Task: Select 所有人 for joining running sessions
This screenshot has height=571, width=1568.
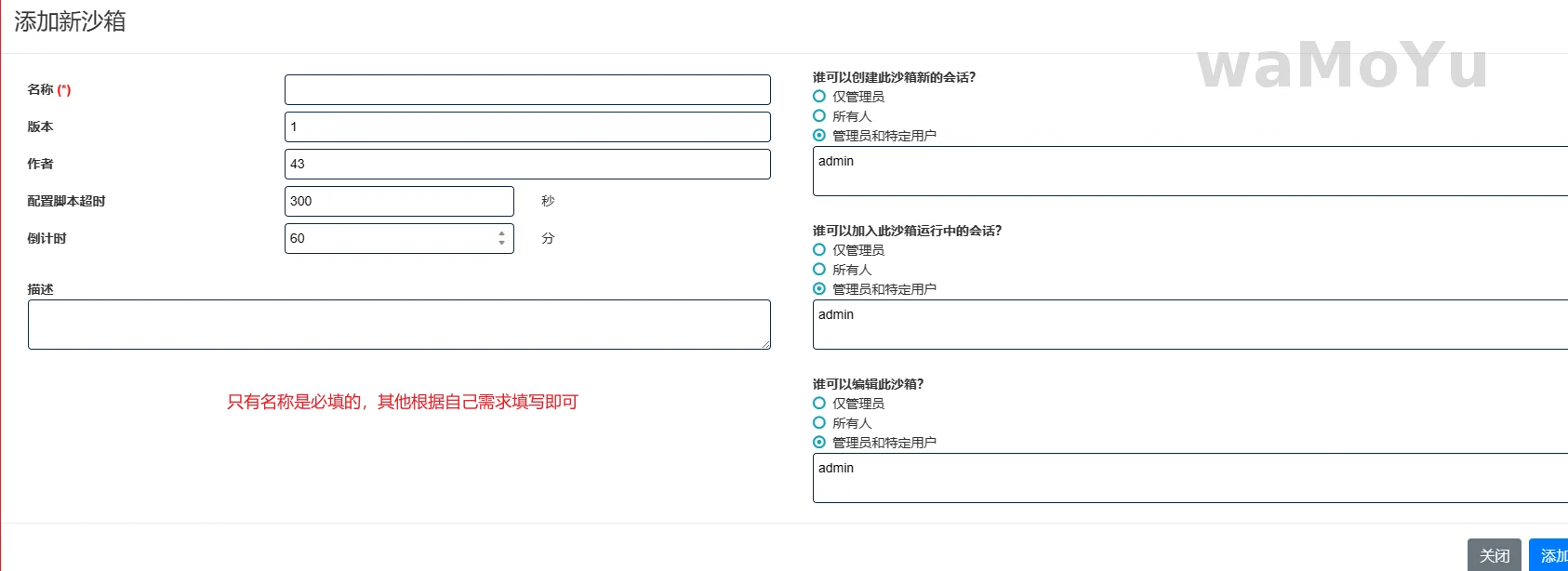Action: click(x=819, y=270)
